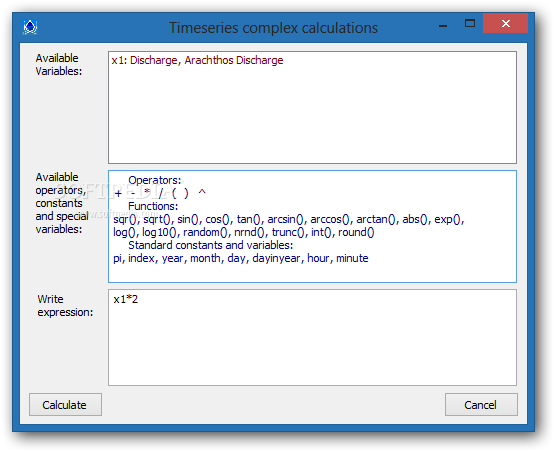The height and width of the screenshot is (452, 555).
Task: Click the round() function text
Action: (356, 232)
